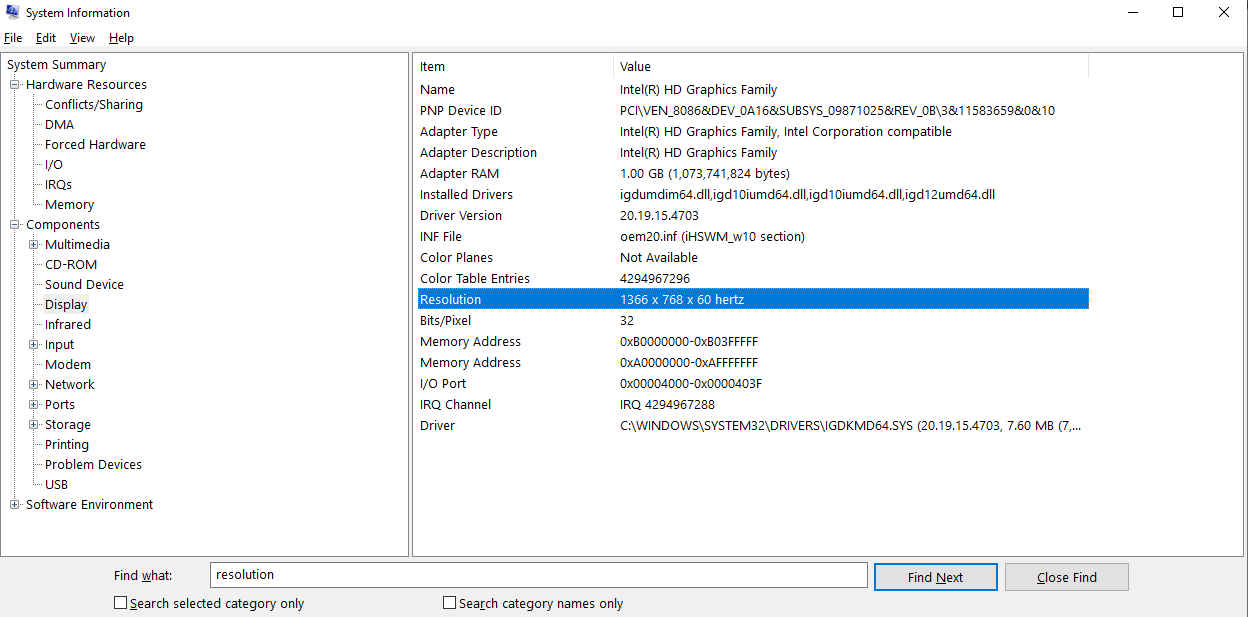Select the Problem Devices category
This screenshot has height=617, width=1248.
[93, 465]
